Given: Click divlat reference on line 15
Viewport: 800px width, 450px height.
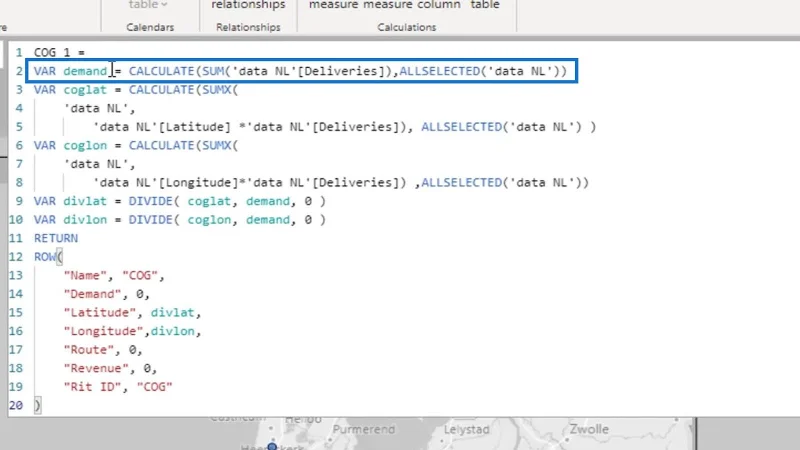Looking at the screenshot, I should click(172, 312).
